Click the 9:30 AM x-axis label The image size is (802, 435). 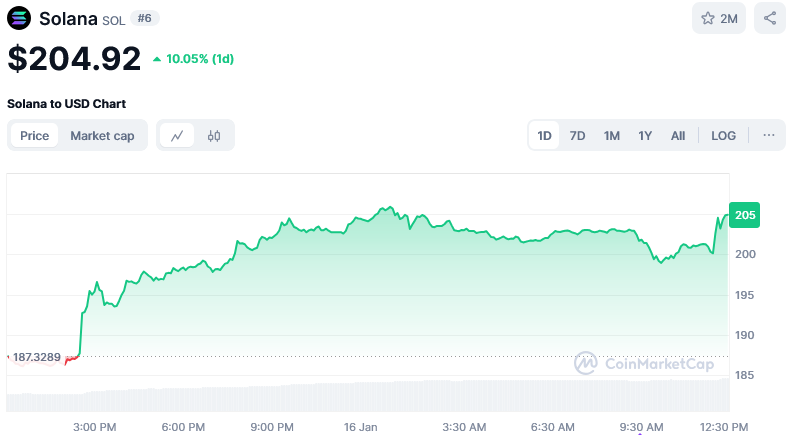tap(641, 427)
